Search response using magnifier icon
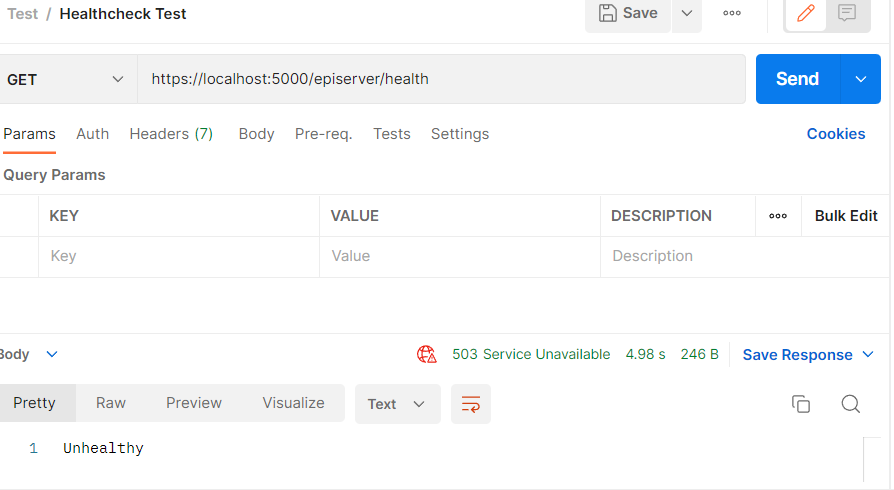Screen dimensions: 894x490 coord(850,404)
